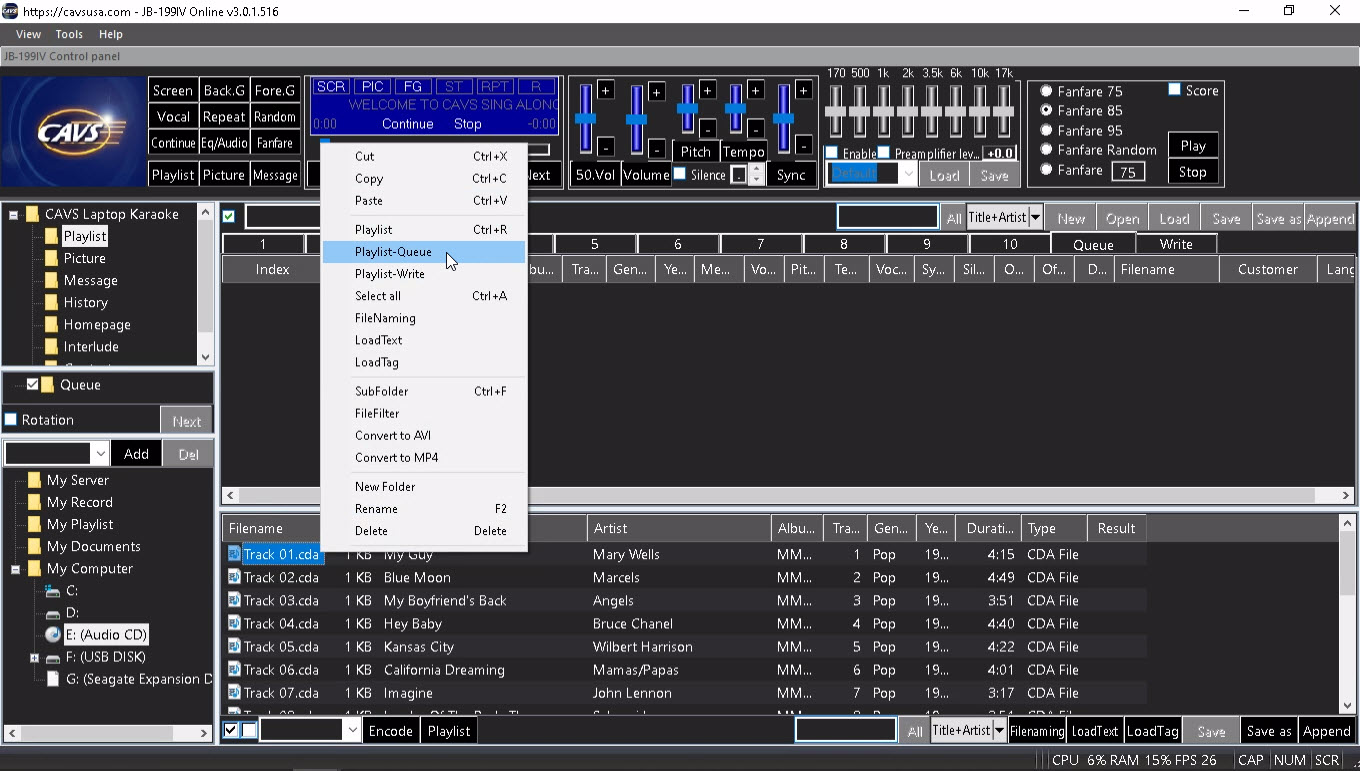
Task: Click the E: Audio CD disc icon
Action: [53, 634]
